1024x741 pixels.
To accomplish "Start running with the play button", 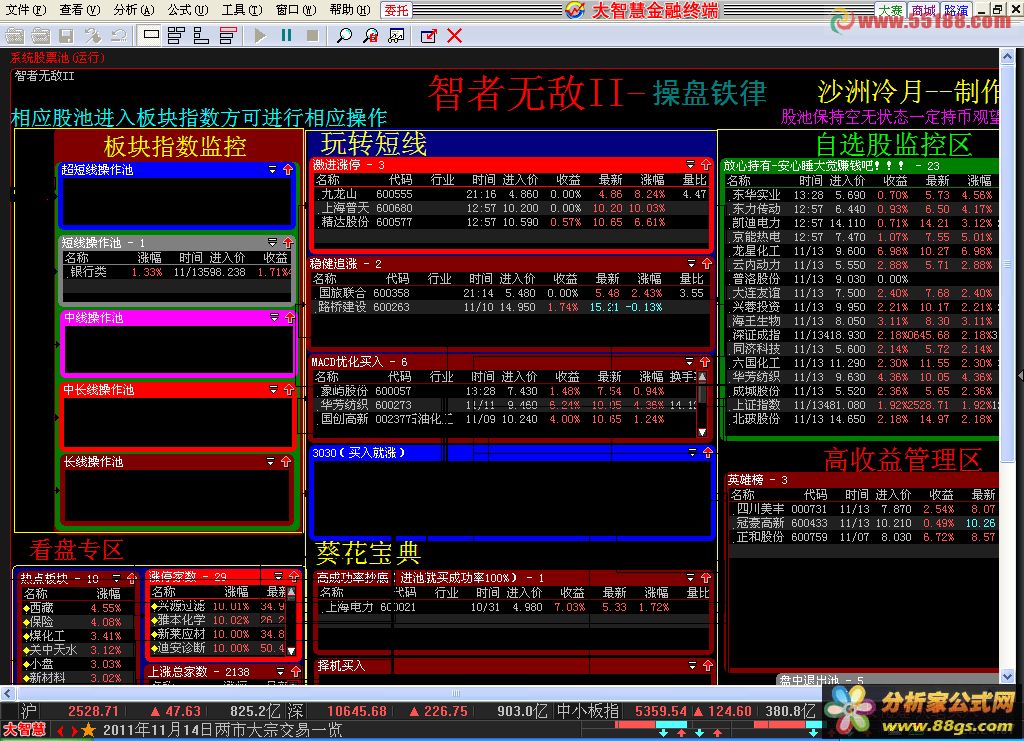I will coord(261,35).
